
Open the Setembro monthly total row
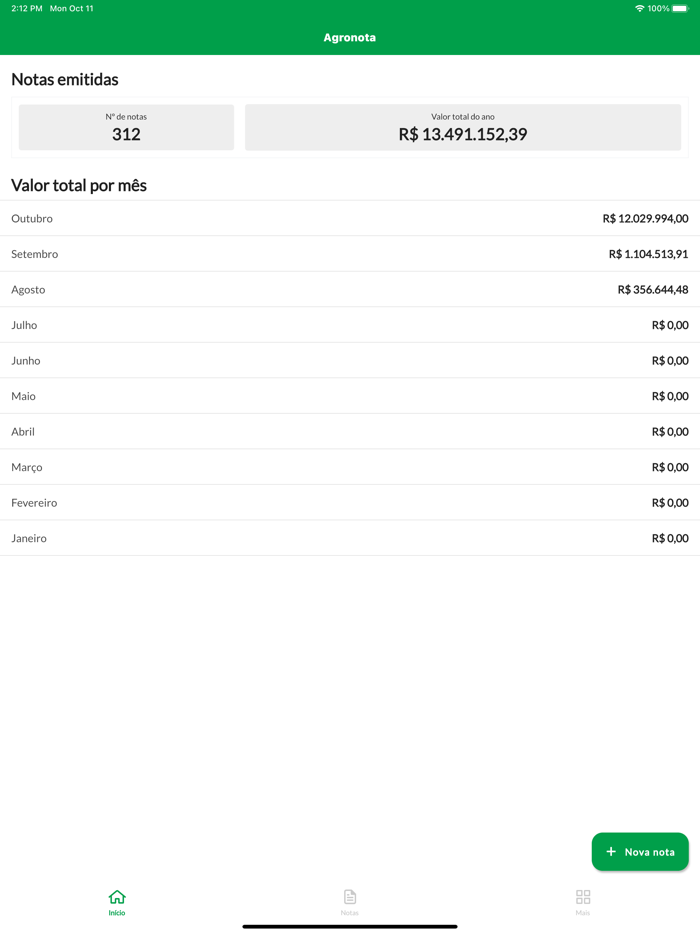[x=350, y=254]
